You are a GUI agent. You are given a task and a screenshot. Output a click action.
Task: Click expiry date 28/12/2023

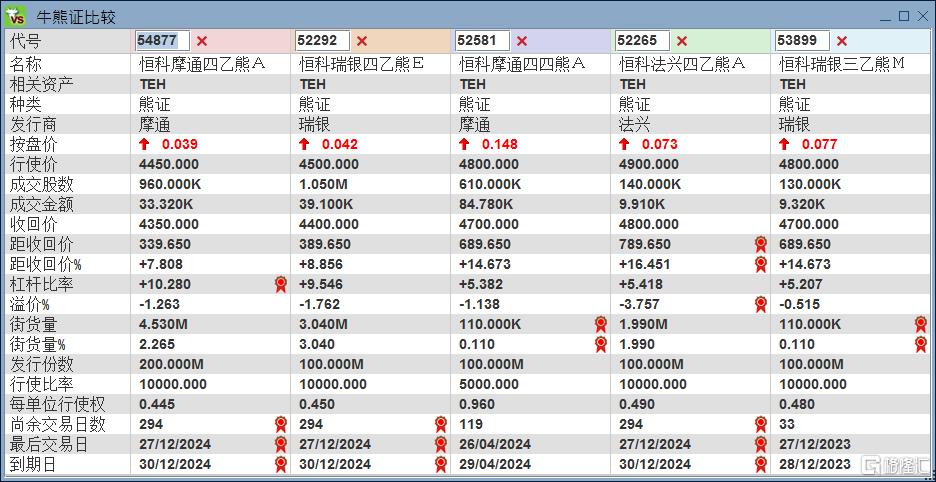pyautogui.click(x=815, y=465)
